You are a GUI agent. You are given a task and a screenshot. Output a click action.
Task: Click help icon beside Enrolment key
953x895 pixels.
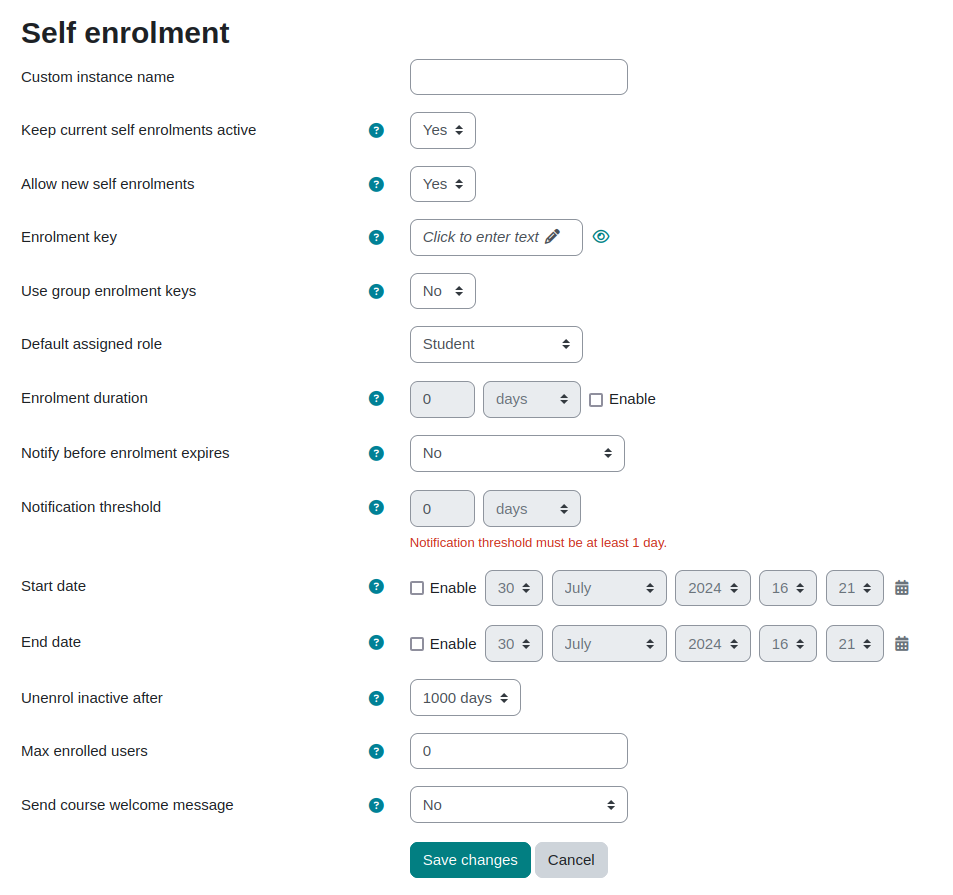[376, 238]
